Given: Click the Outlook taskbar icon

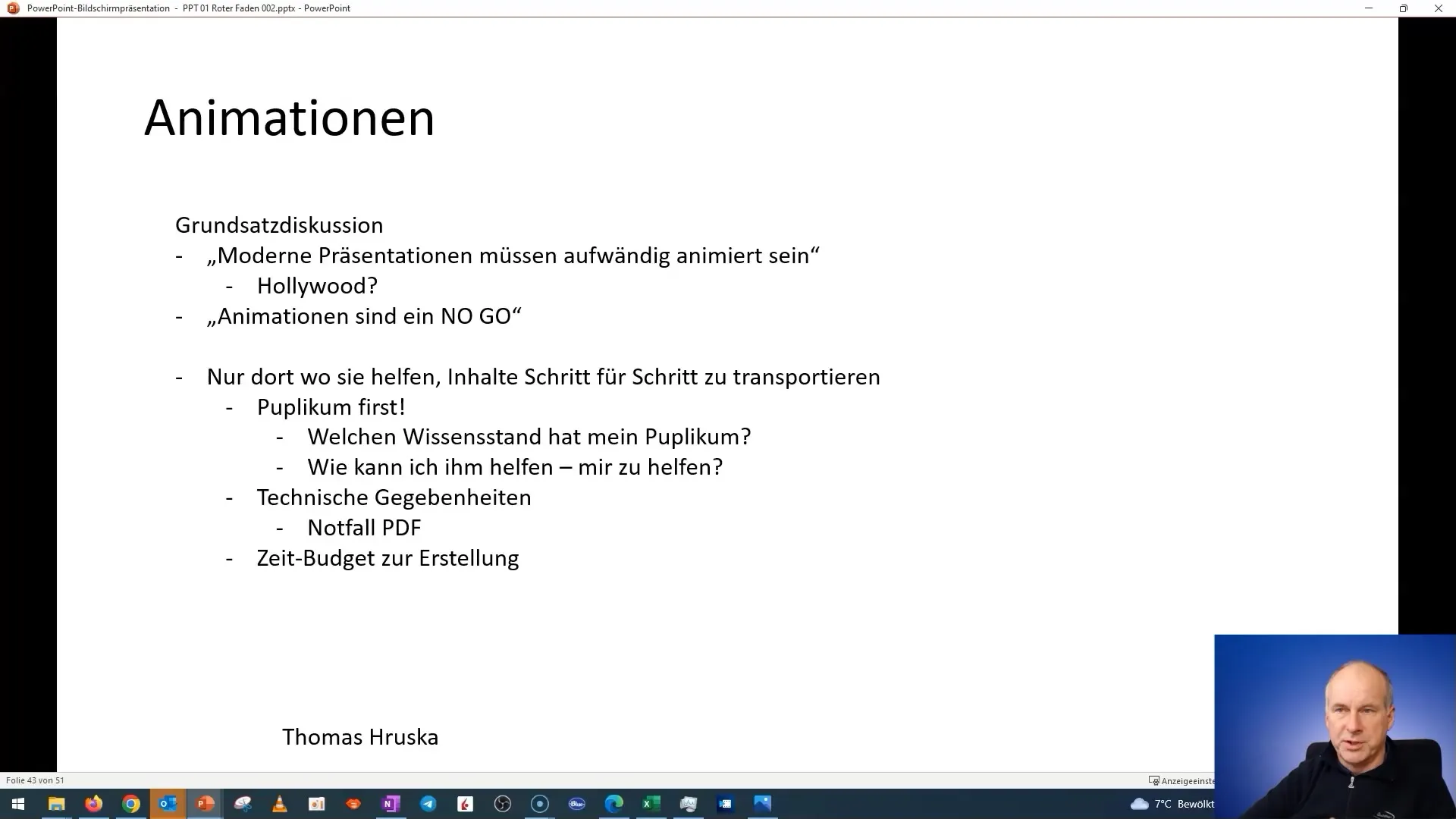Looking at the screenshot, I should pos(168,803).
